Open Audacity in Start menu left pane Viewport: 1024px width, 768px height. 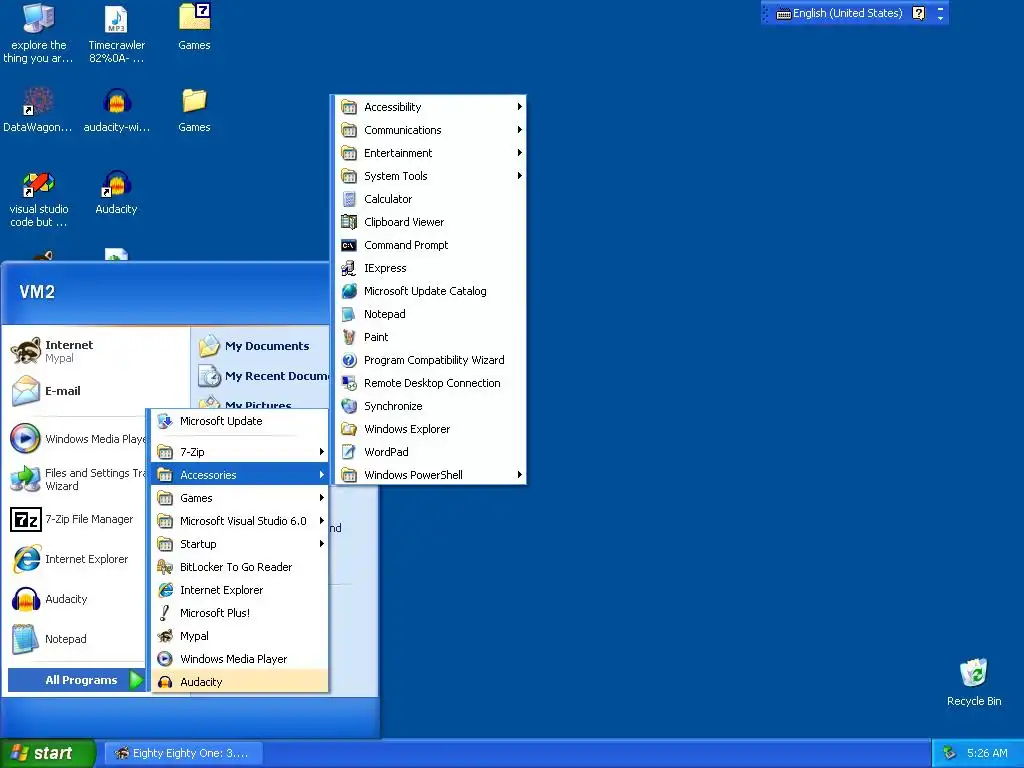pos(76,600)
